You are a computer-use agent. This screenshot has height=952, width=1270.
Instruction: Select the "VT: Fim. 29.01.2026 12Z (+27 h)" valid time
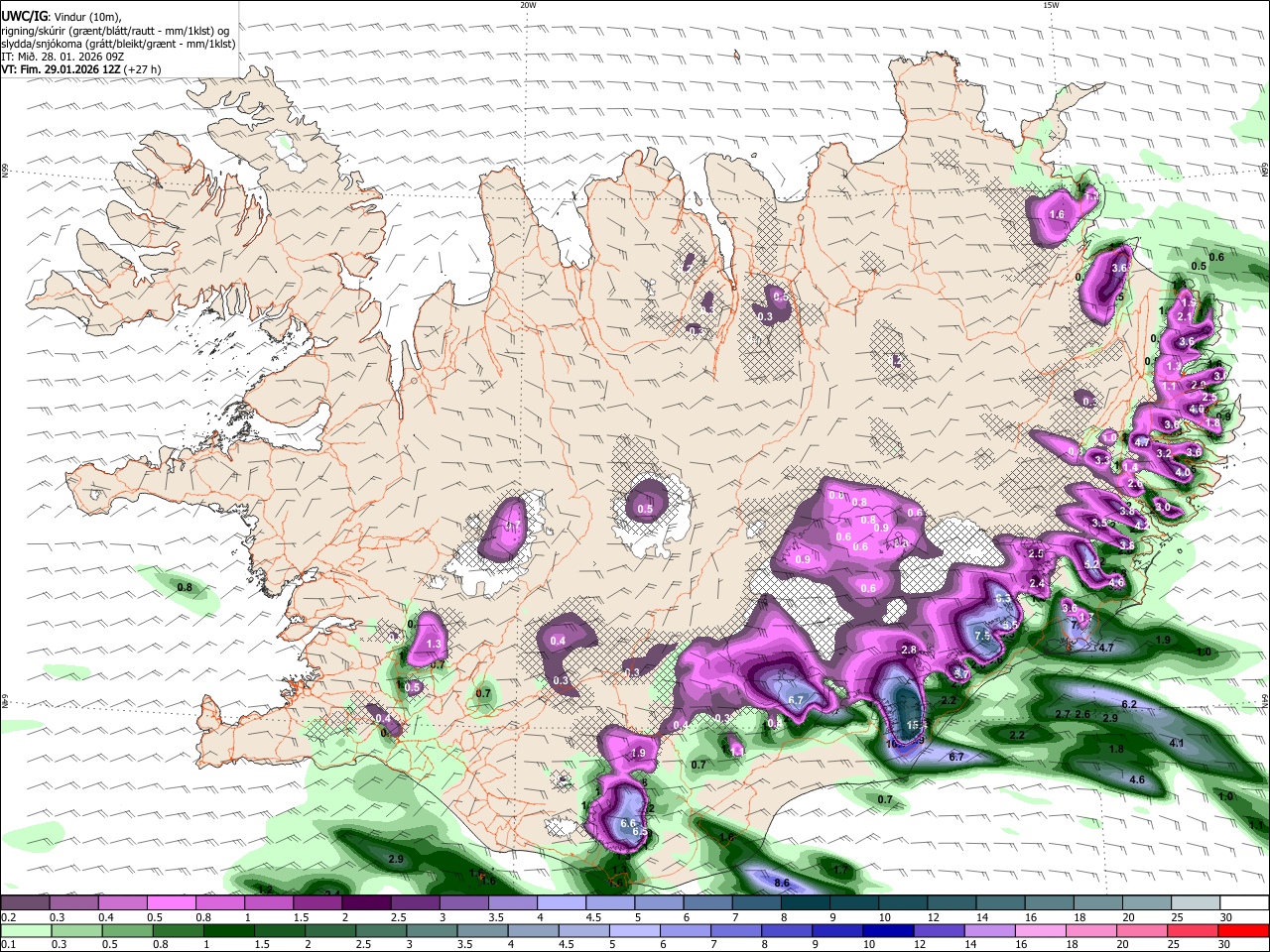80,69
